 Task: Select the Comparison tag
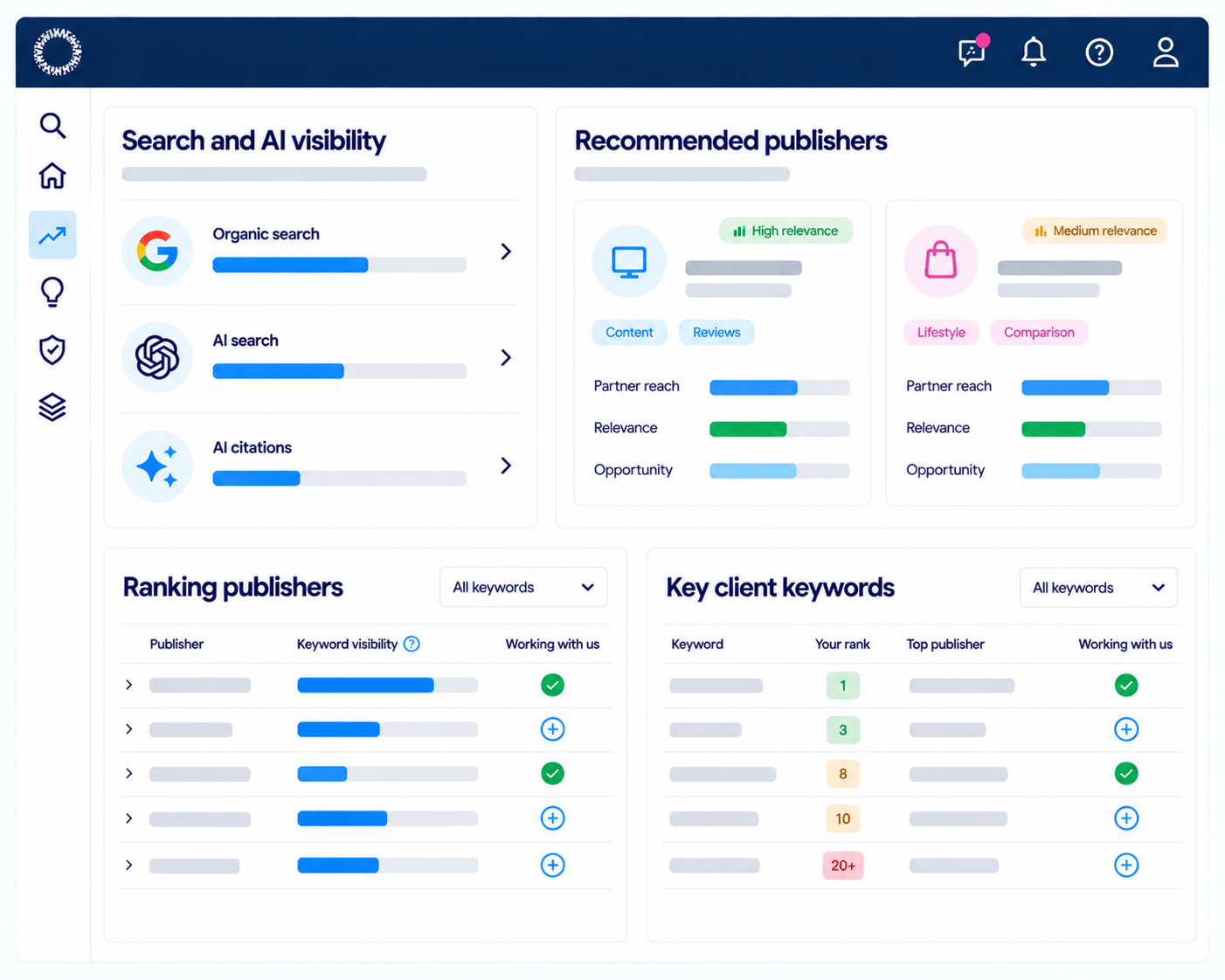pyautogui.click(x=1039, y=332)
